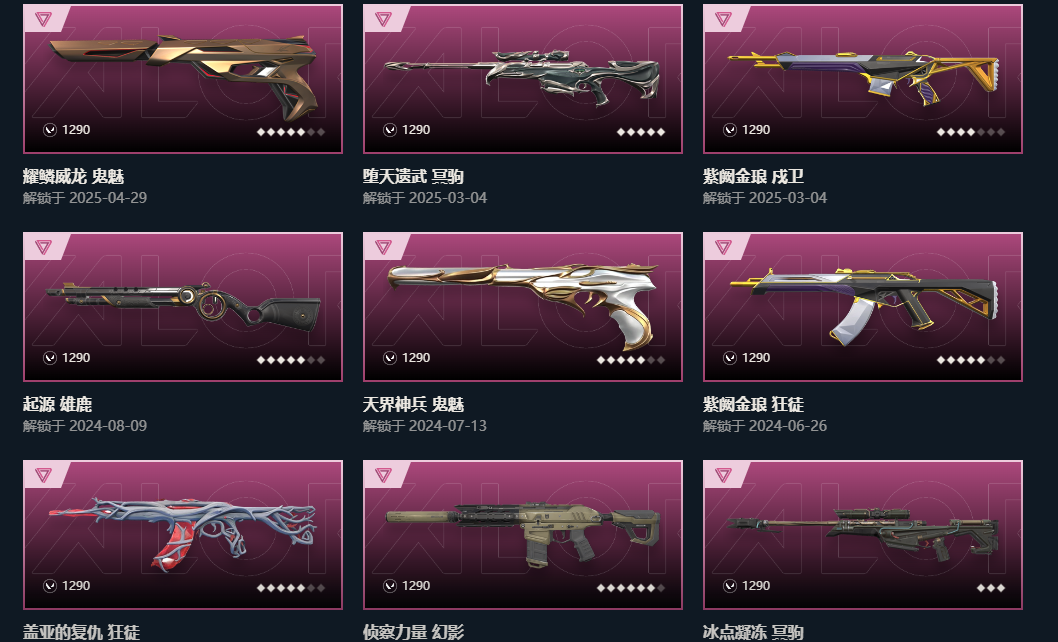Select the vine-covered 盖亚的复仇 狂徒 rifle image
The image size is (1058, 642).
[182, 533]
